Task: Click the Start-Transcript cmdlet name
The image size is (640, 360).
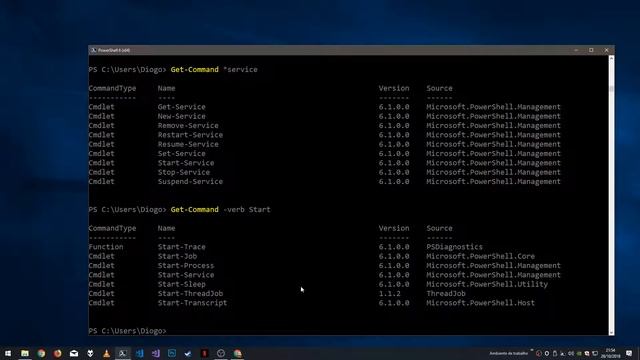Action: pyautogui.click(x=192, y=303)
